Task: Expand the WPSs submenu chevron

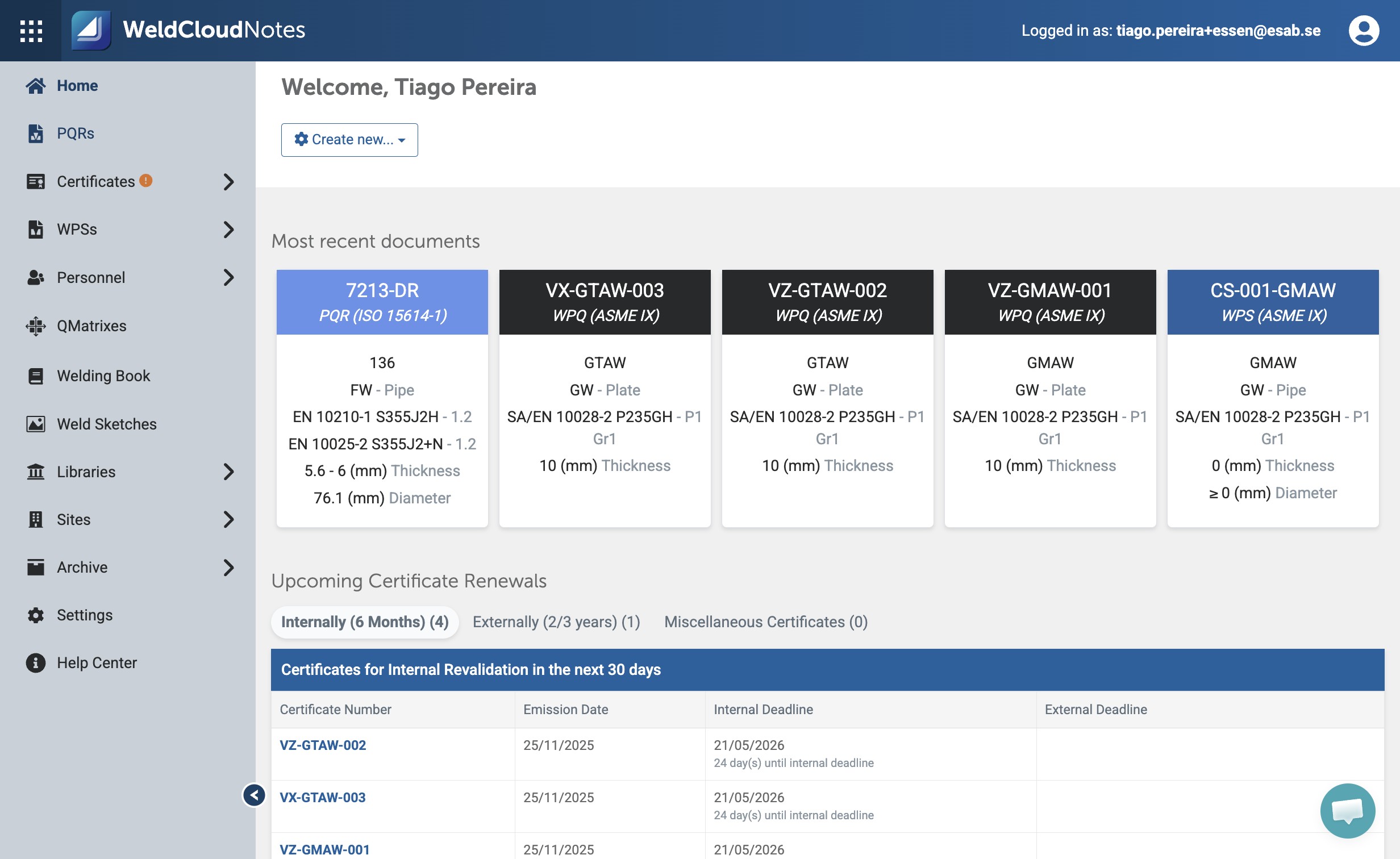Action: (x=228, y=230)
